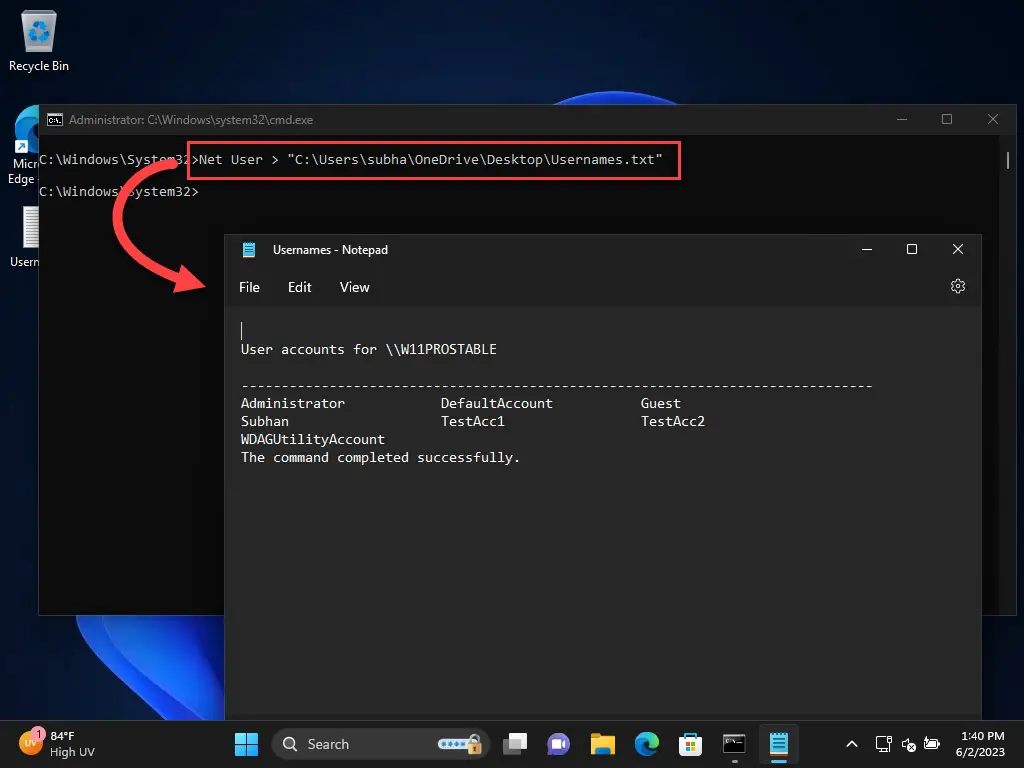Open network status tray icon

[x=883, y=744]
